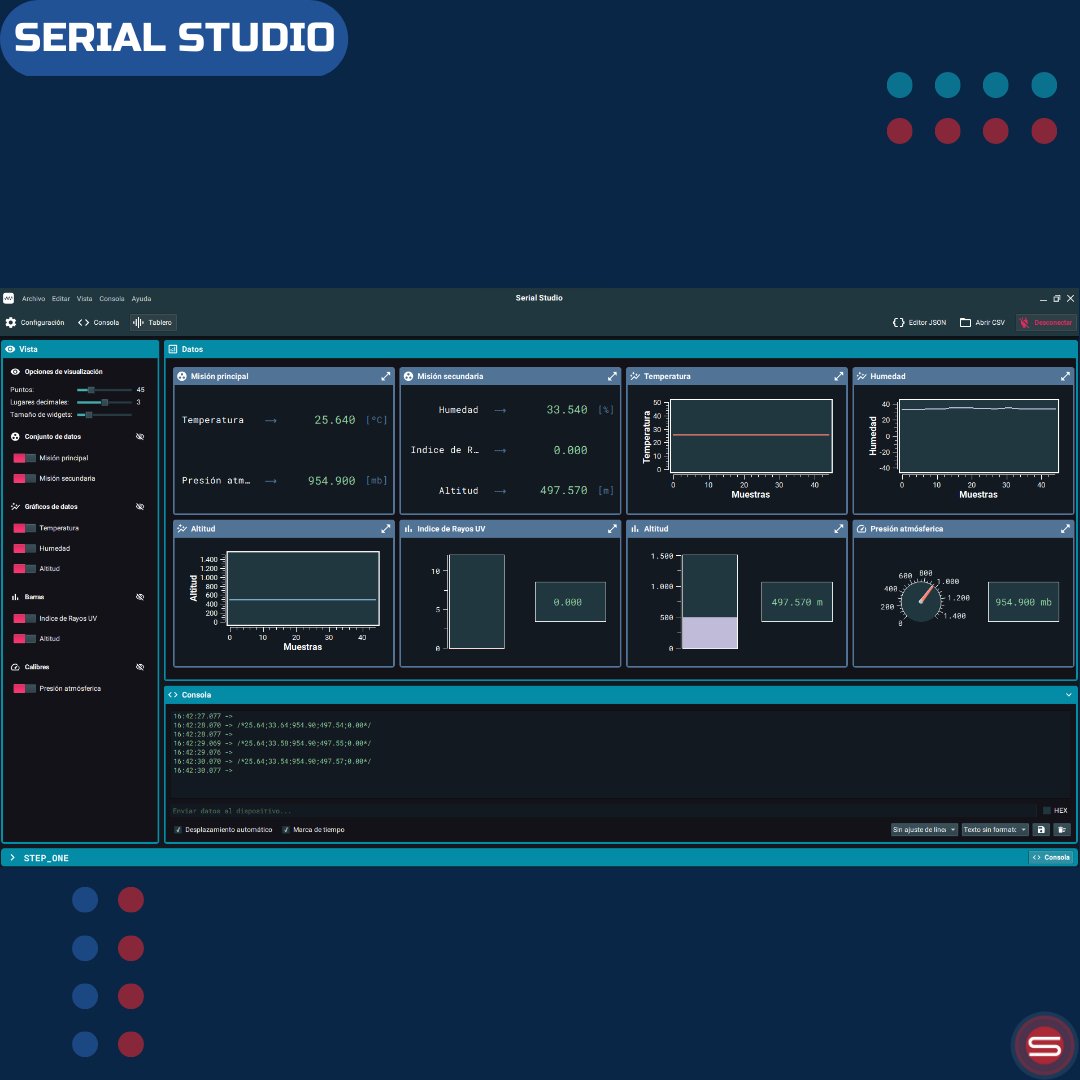Expand the Altitud line graph widget
1080x1080 pixels.
pyautogui.click(x=386, y=528)
